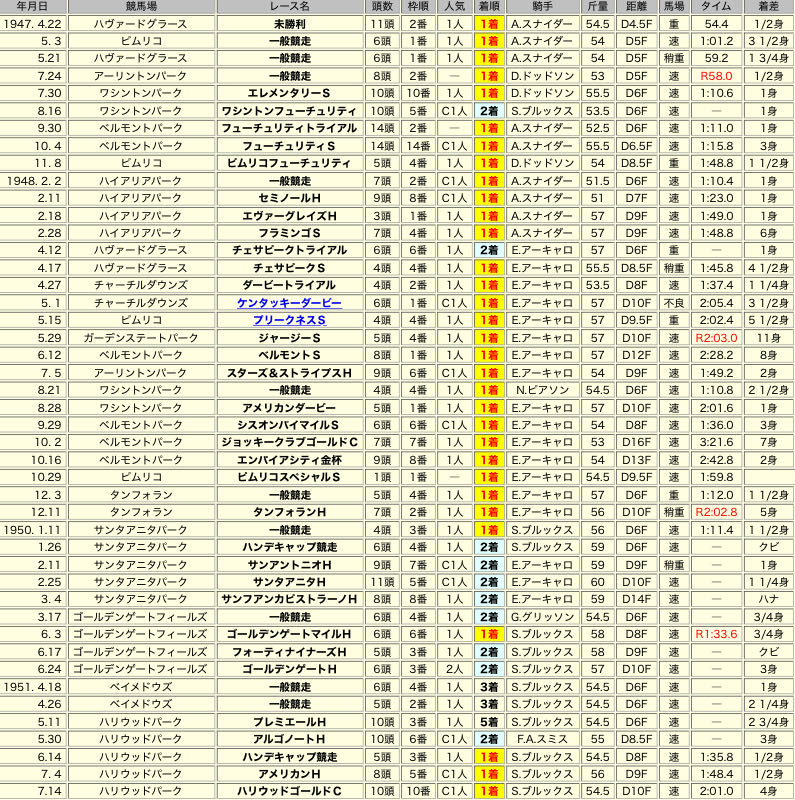Select the race name サンアントニオH
The width and height of the screenshot is (795, 800).
coord(289,565)
